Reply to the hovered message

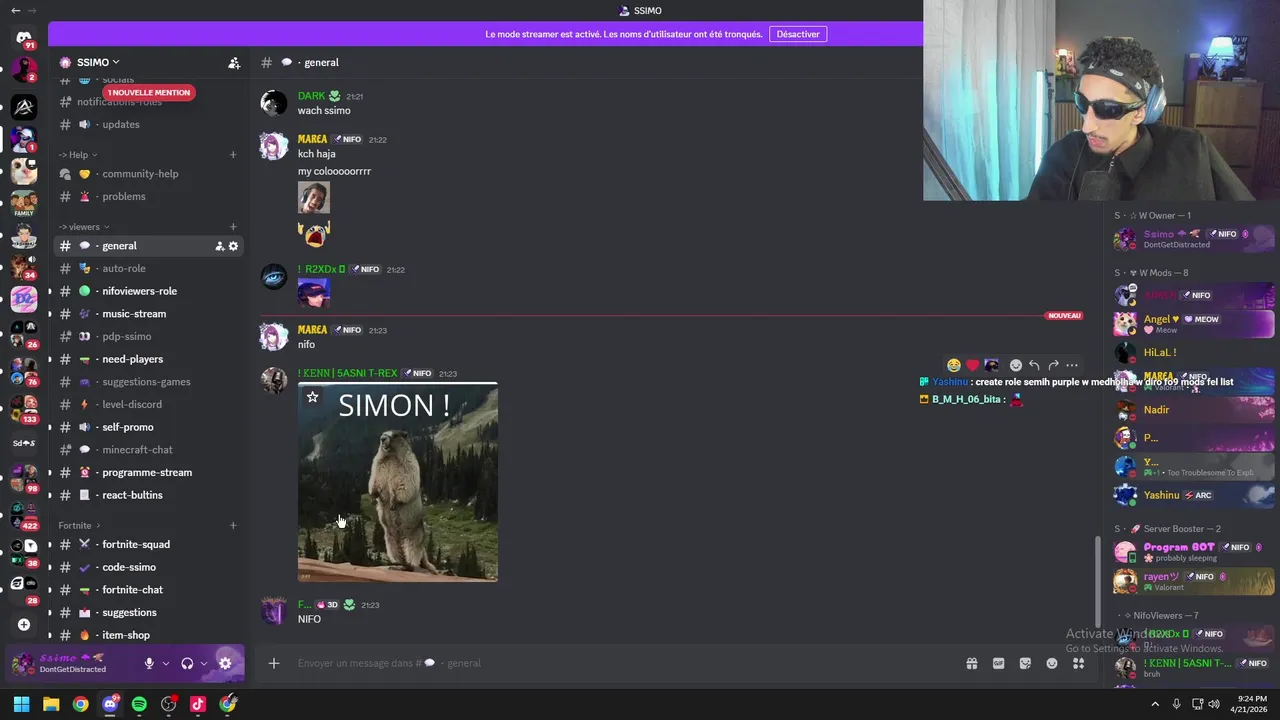tap(1034, 365)
